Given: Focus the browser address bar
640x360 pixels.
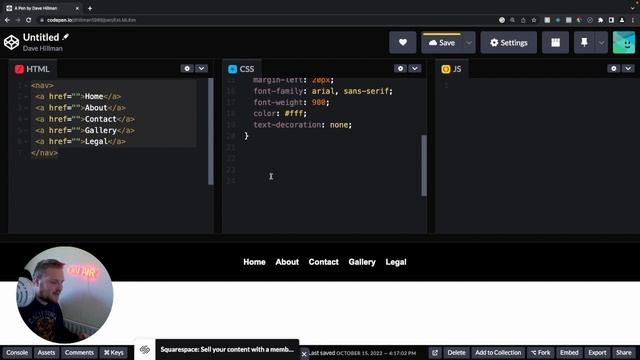Looking at the screenshot, I should tap(265, 20).
